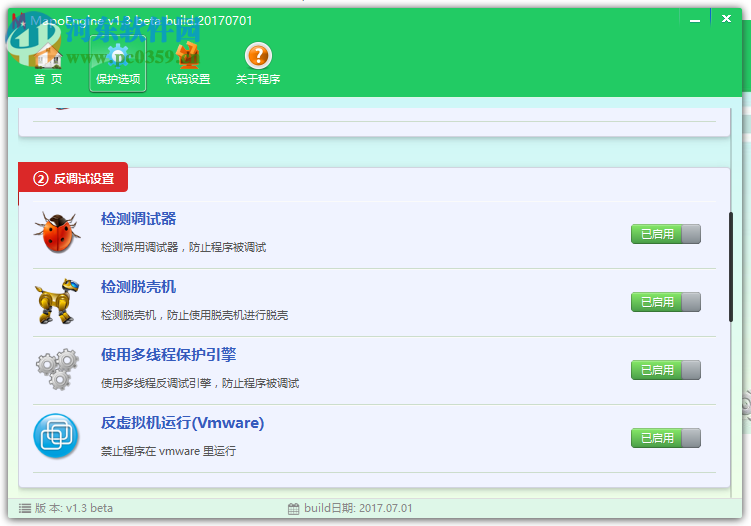Click description 检测脱壳机，防止使用脱壳机进行脱壳
This screenshot has width=751, height=526.
pyautogui.click(x=194, y=315)
